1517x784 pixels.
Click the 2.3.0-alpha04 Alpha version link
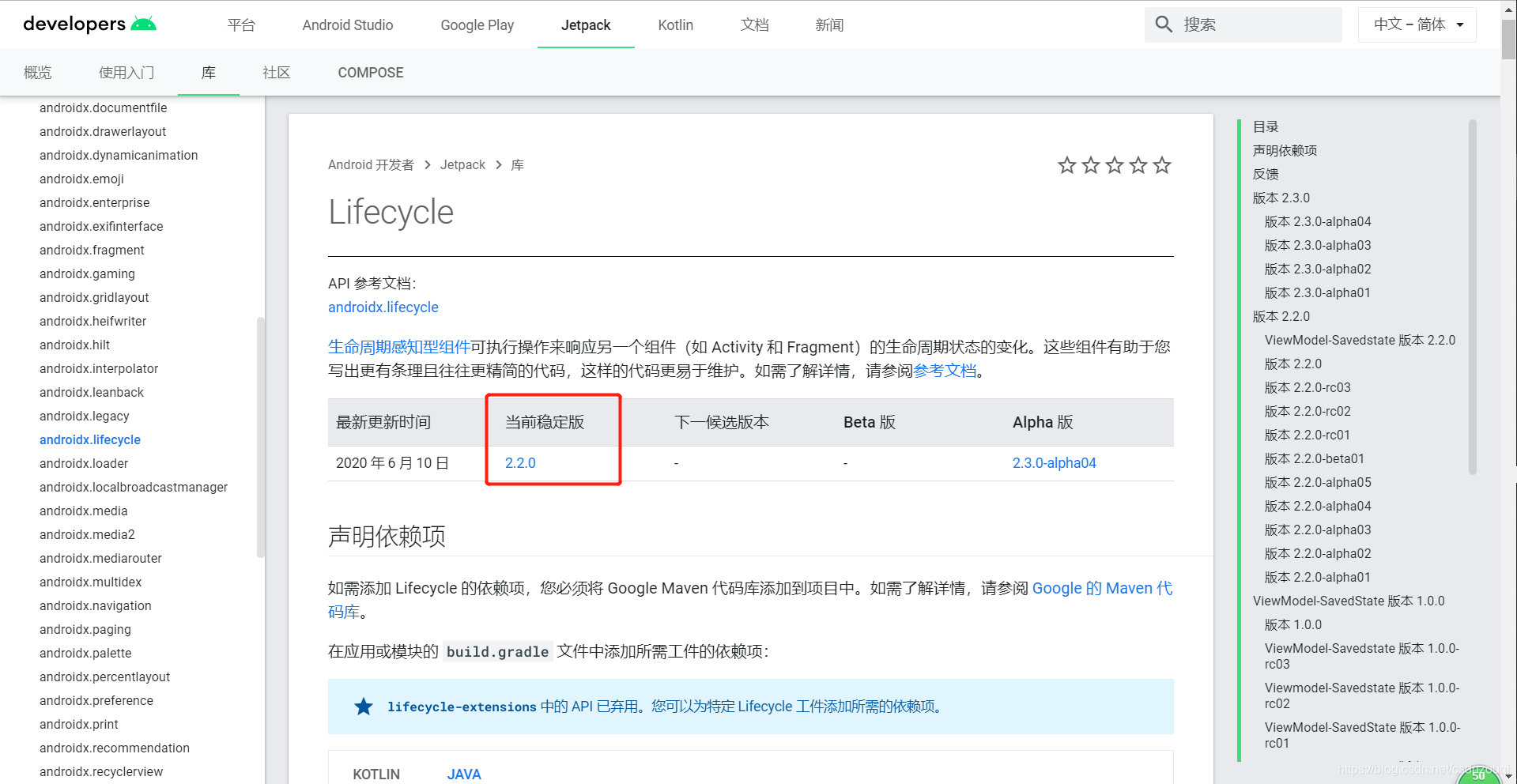pos(1055,462)
